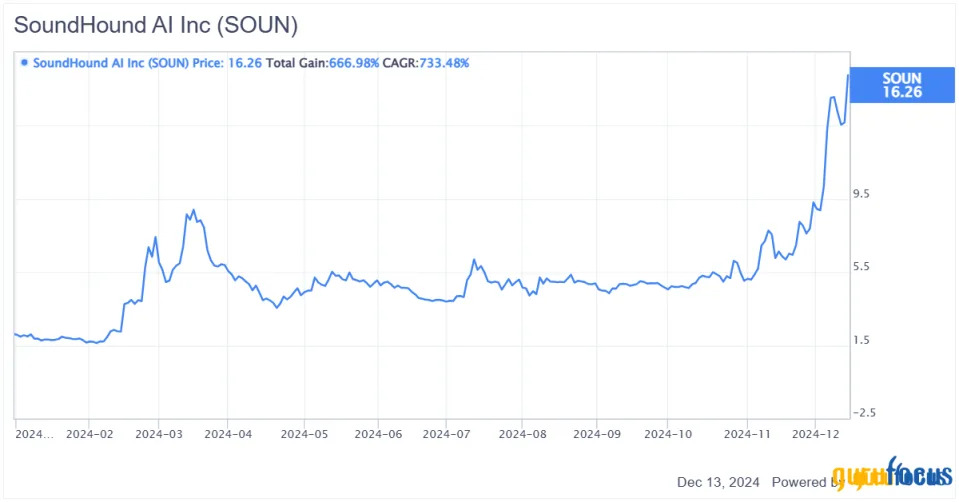Viewport: 959px width, 502px height.
Task: Click the blue SOUN legend dot
Action: 24,62
